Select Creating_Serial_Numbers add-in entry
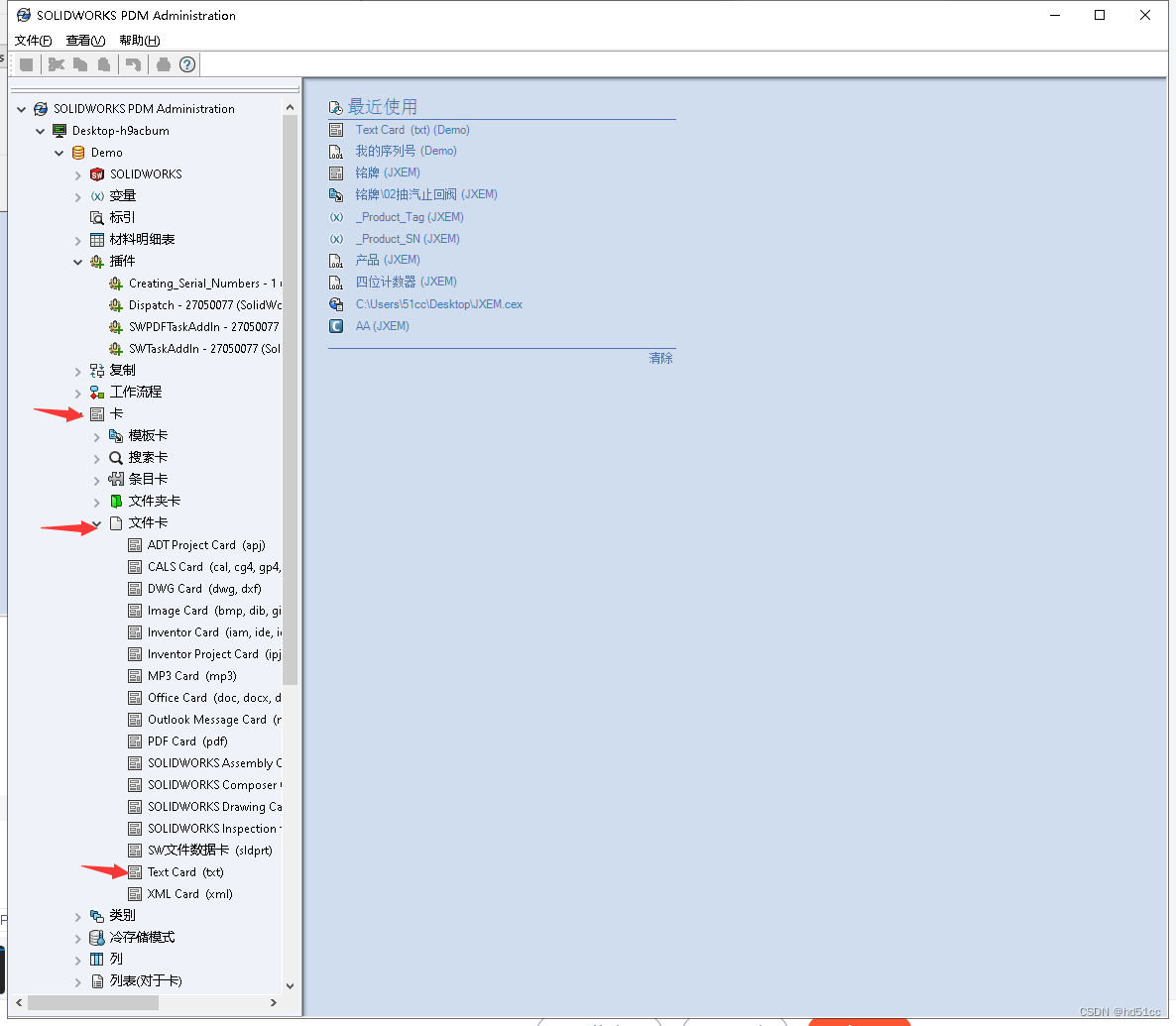1176x1026 pixels. coord(204,284)
